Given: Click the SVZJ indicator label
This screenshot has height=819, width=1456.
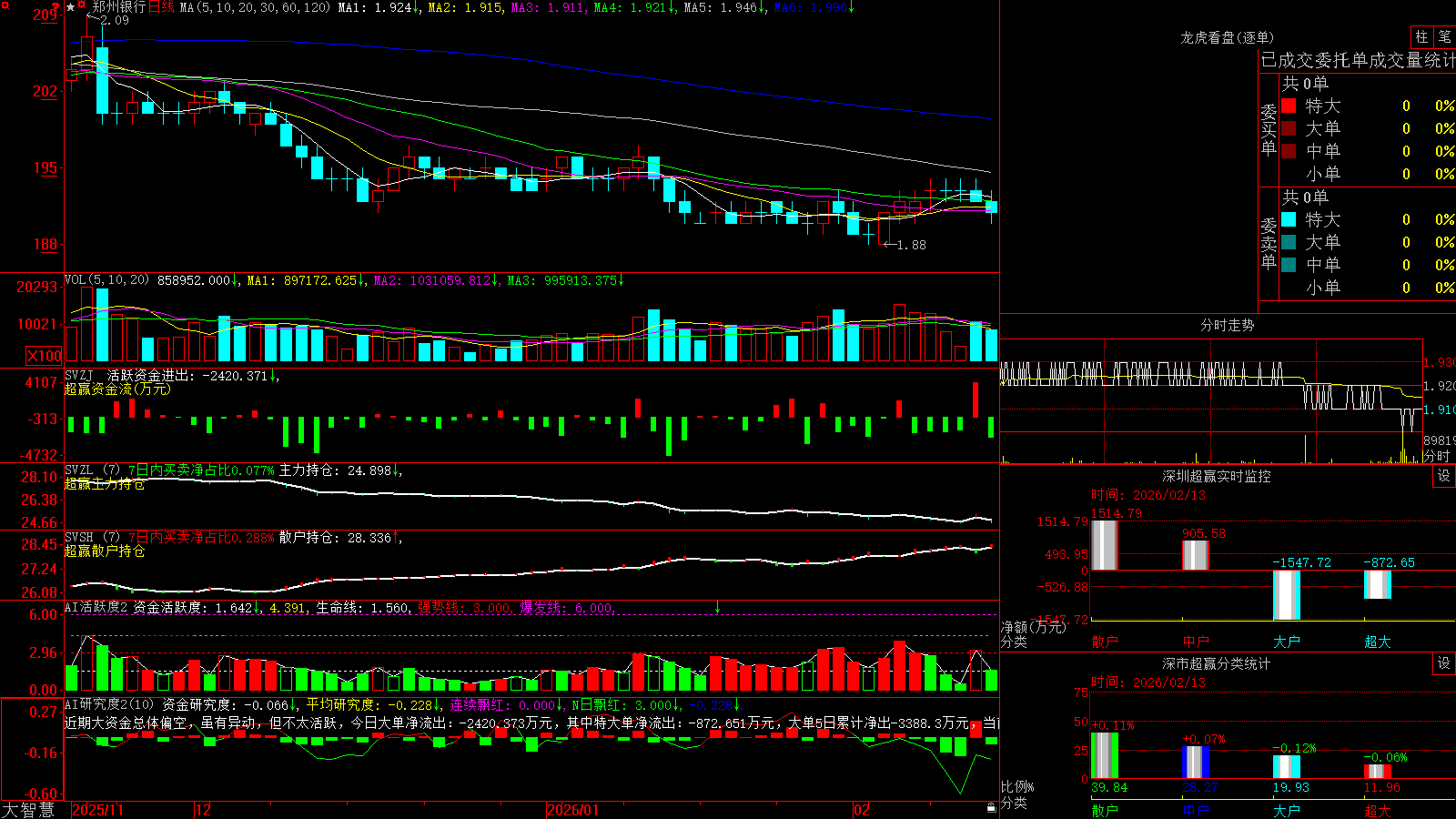Looking at the screenshot, I should pyautogui.click(x=79, y=375).
